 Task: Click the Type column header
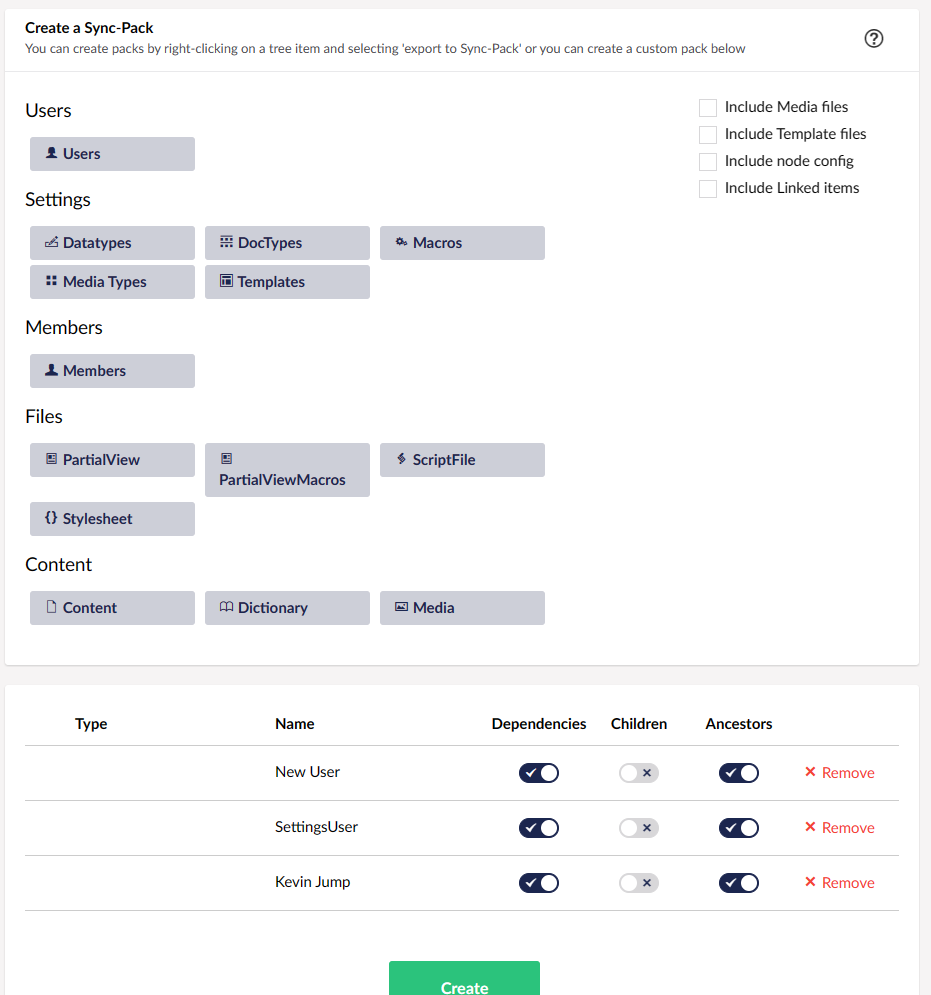[91, 724]
